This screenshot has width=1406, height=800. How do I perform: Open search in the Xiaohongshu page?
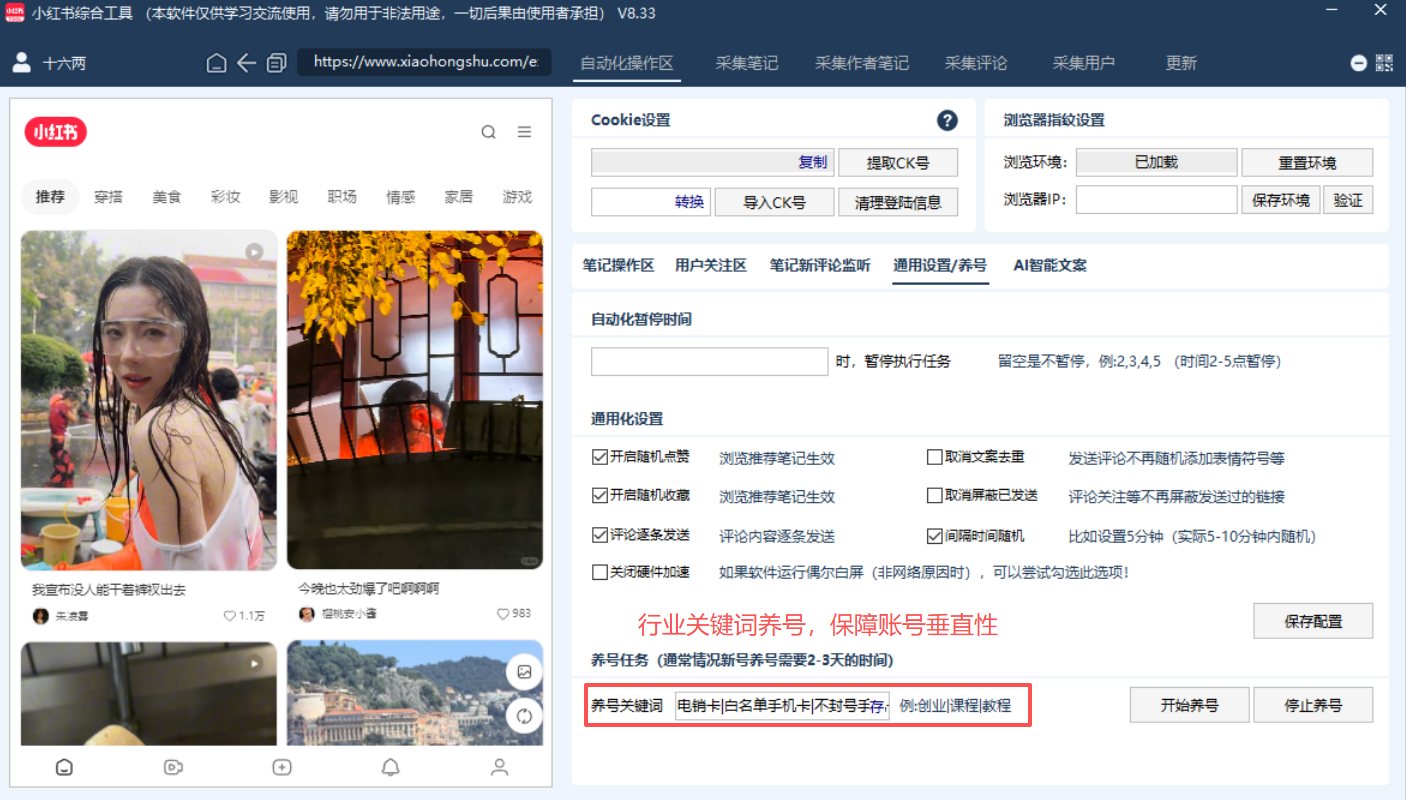(x=489, y=132)
